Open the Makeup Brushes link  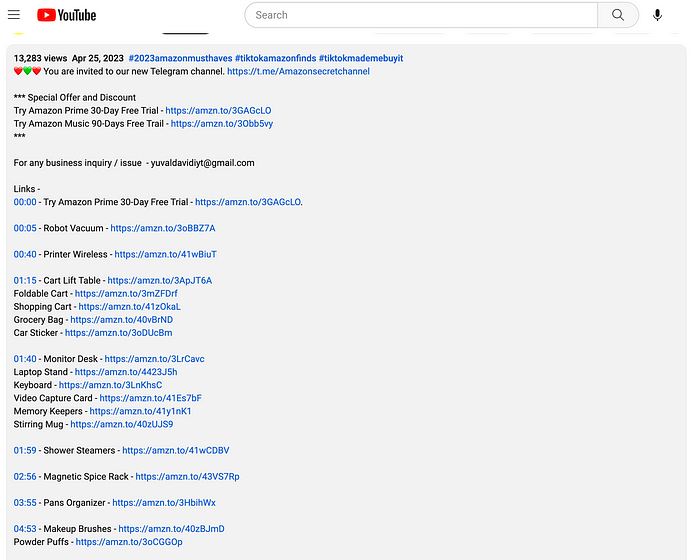click(x=171, y=529)
